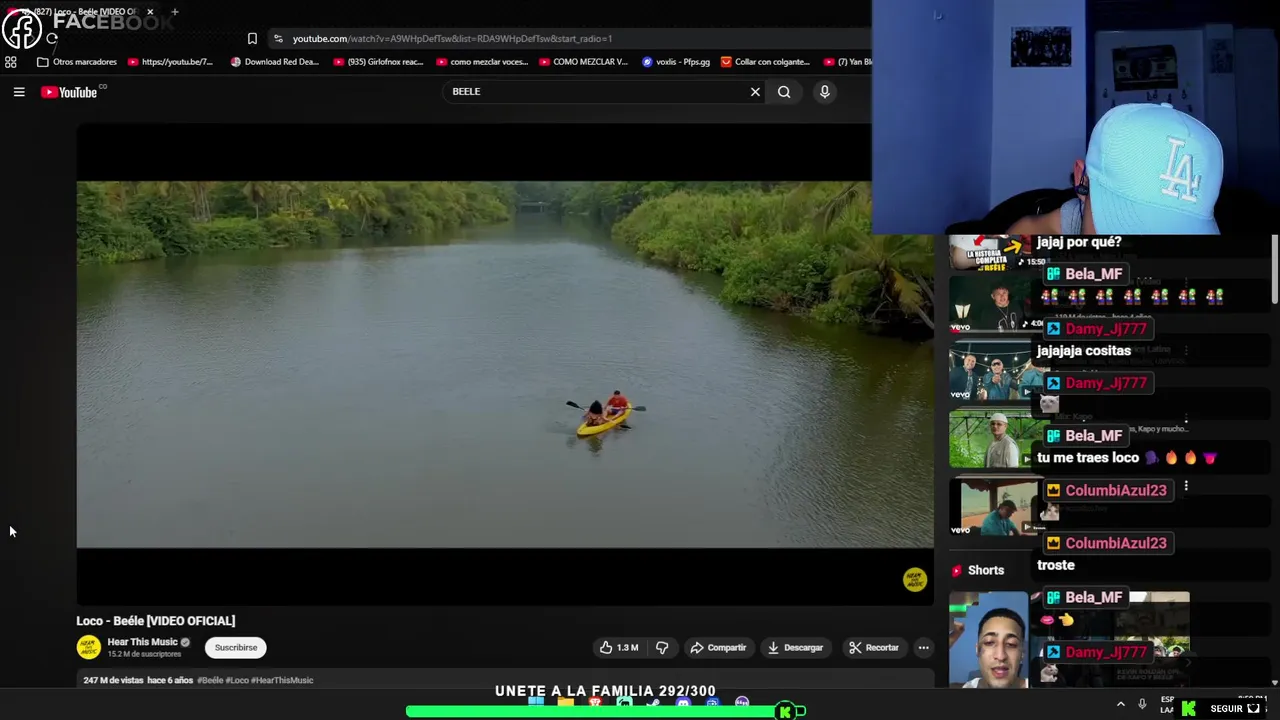Open the Otros marcadores bookmarks folder
Screen dimensions: 1280x720
(x=77, y=62)
